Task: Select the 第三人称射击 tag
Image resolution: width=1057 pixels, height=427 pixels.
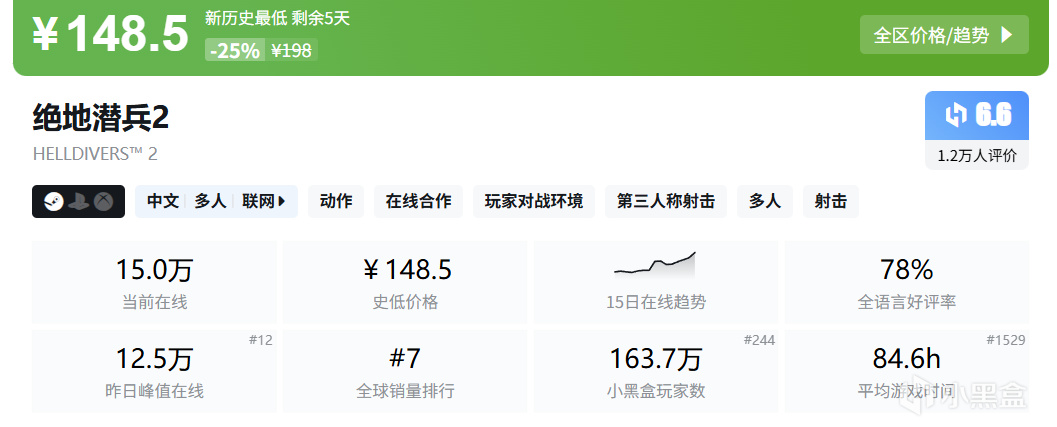Action: 666,201
